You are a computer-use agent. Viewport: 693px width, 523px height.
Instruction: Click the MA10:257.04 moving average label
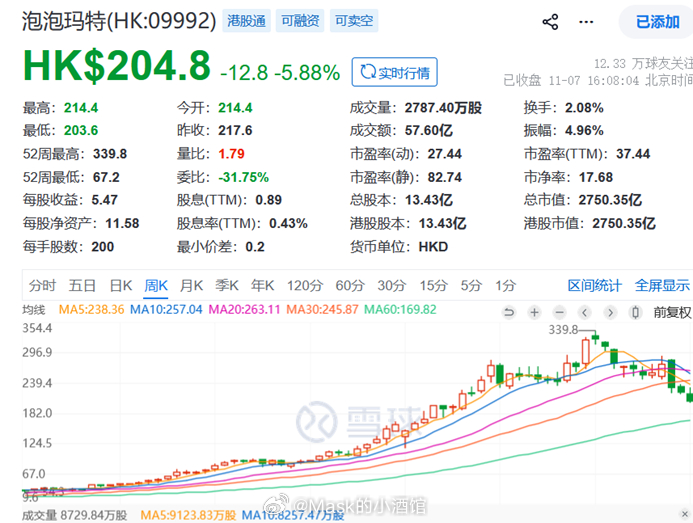[x=166, y=309]
